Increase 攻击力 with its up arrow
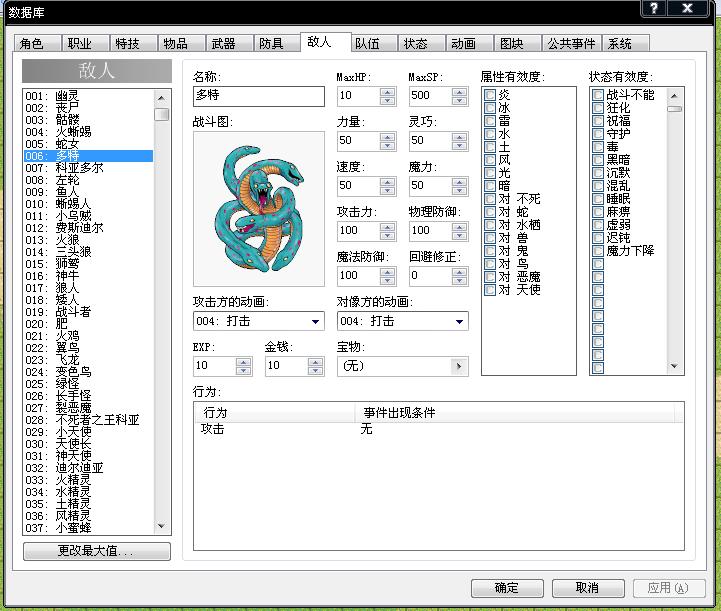The width and height of the screenshot is (721, 611). pyautogui.click(x=388, y=227)
